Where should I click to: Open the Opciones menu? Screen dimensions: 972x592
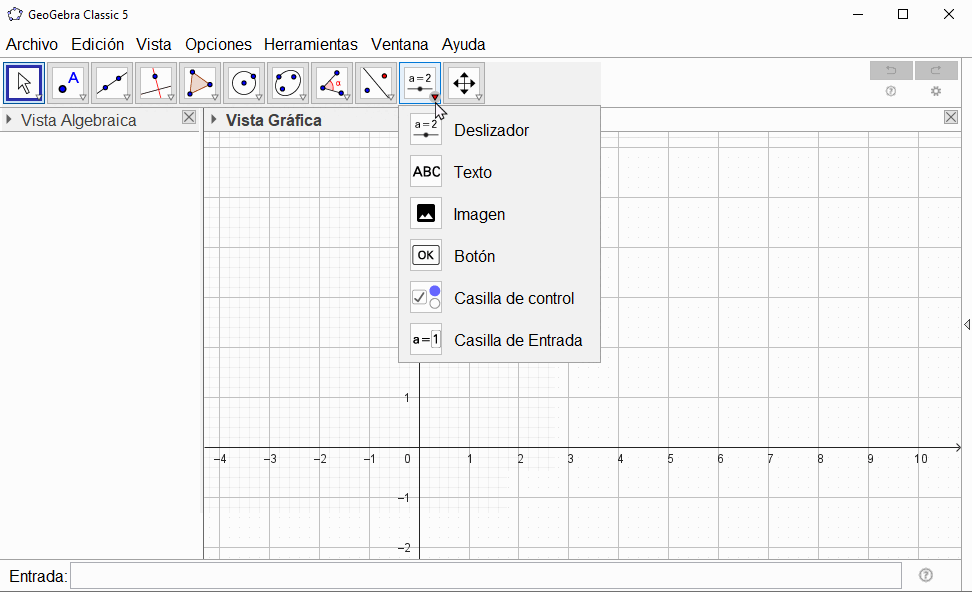tap(218, 44)
